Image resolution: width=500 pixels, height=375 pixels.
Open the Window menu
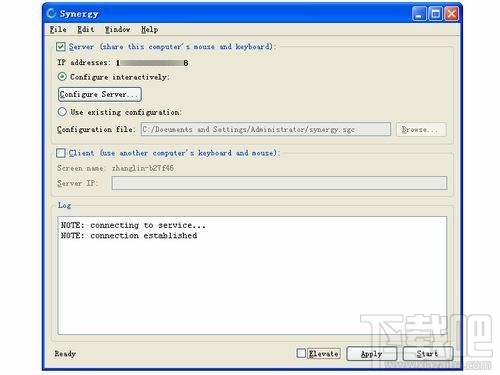(x=117, y=29)
